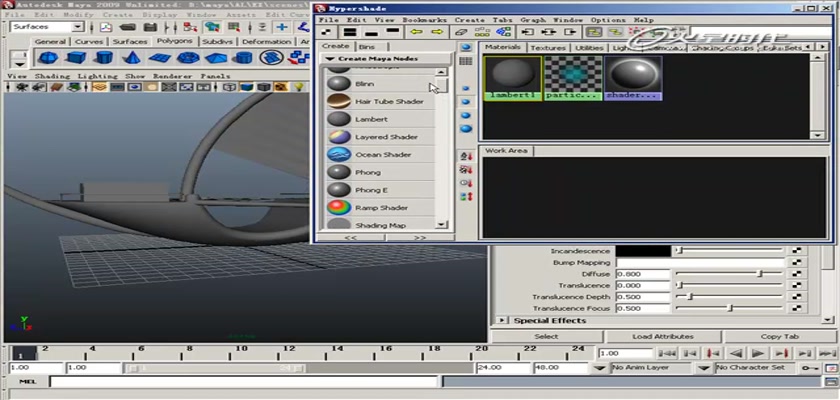Expand the Special Effects section
Image resolution: width=840 pixels, height=400 pixels.
point(502,320)
